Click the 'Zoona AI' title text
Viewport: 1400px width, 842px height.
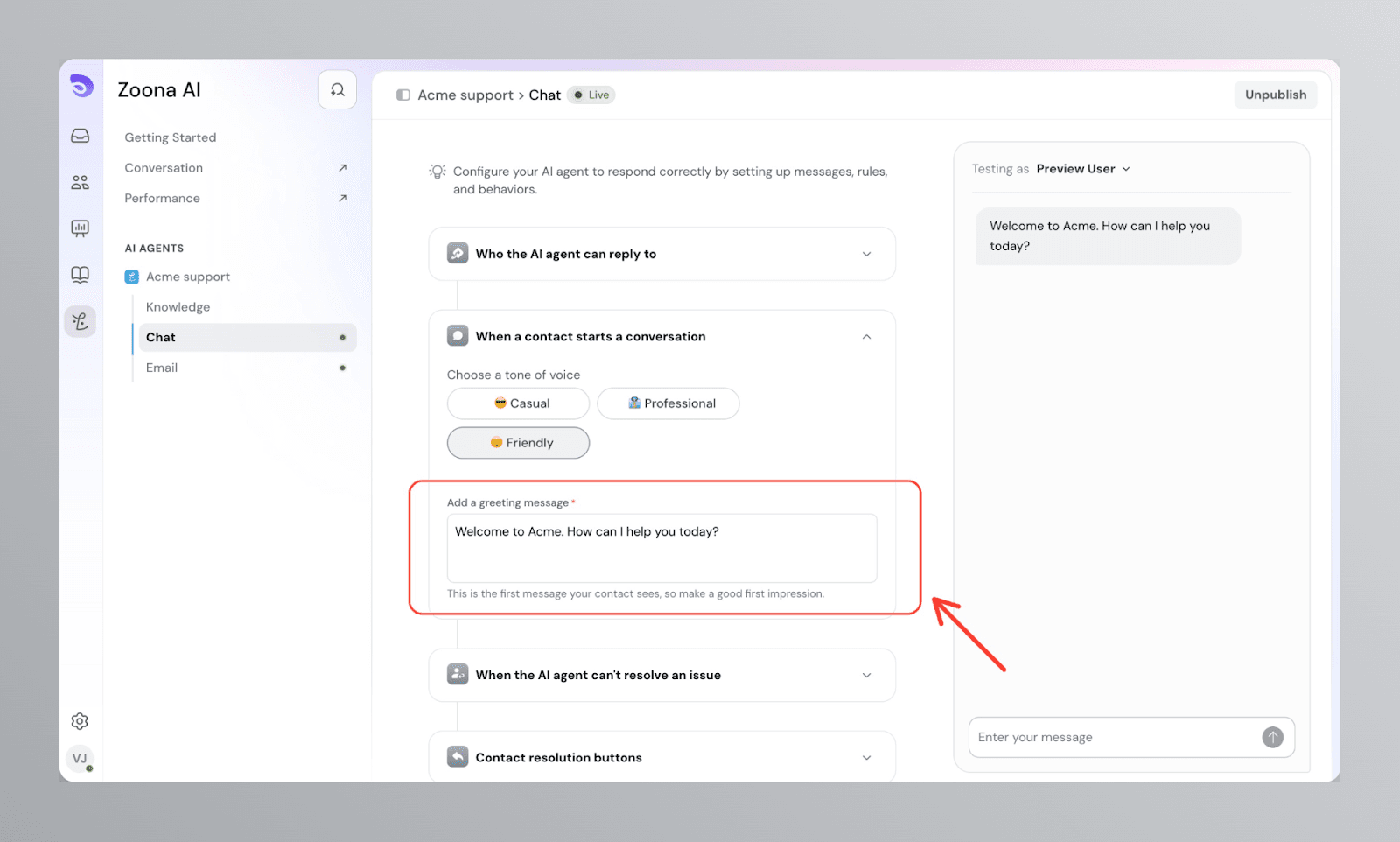[159, 89]
